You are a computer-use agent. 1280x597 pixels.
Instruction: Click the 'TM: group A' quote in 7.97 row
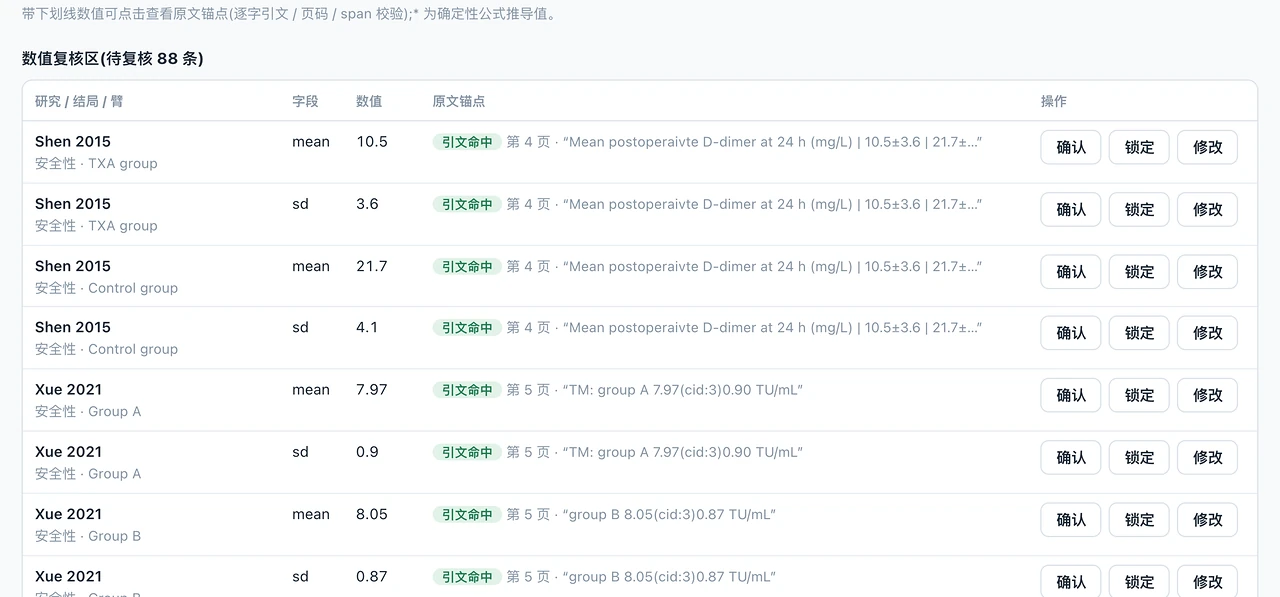coord(683,390)
